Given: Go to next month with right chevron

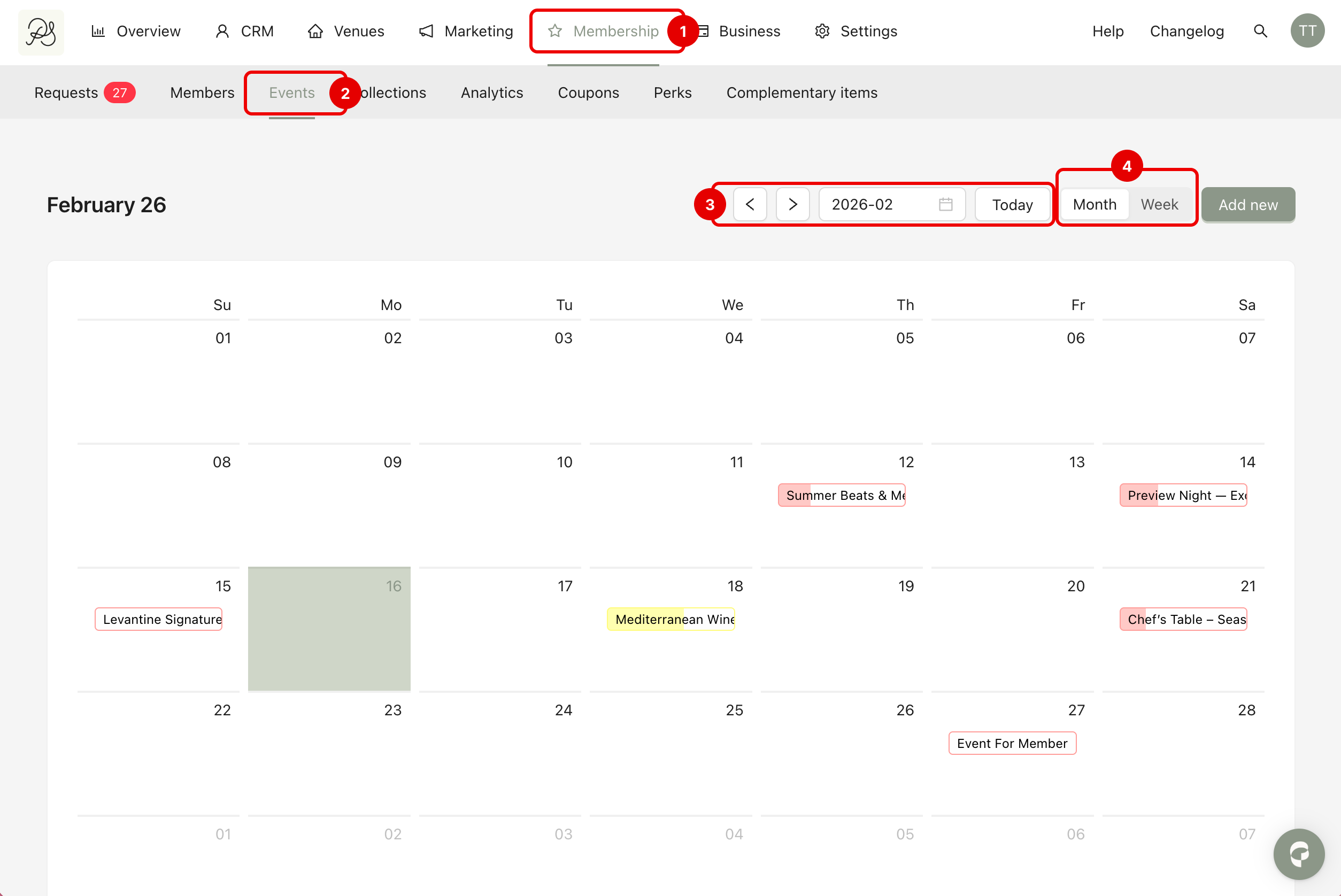Looking at the screenshot, I should pos(792,205).
